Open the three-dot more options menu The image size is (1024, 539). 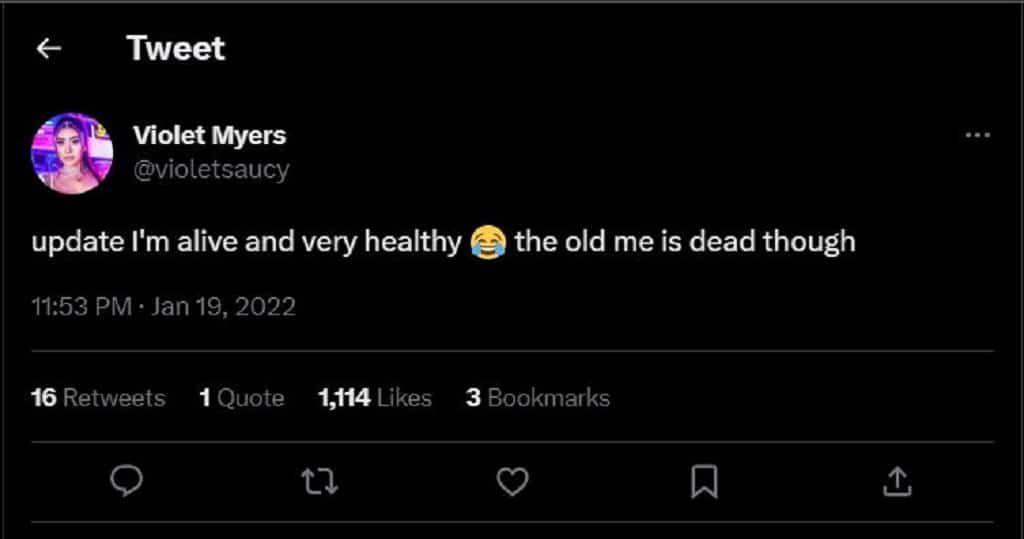tap(977, 136)
